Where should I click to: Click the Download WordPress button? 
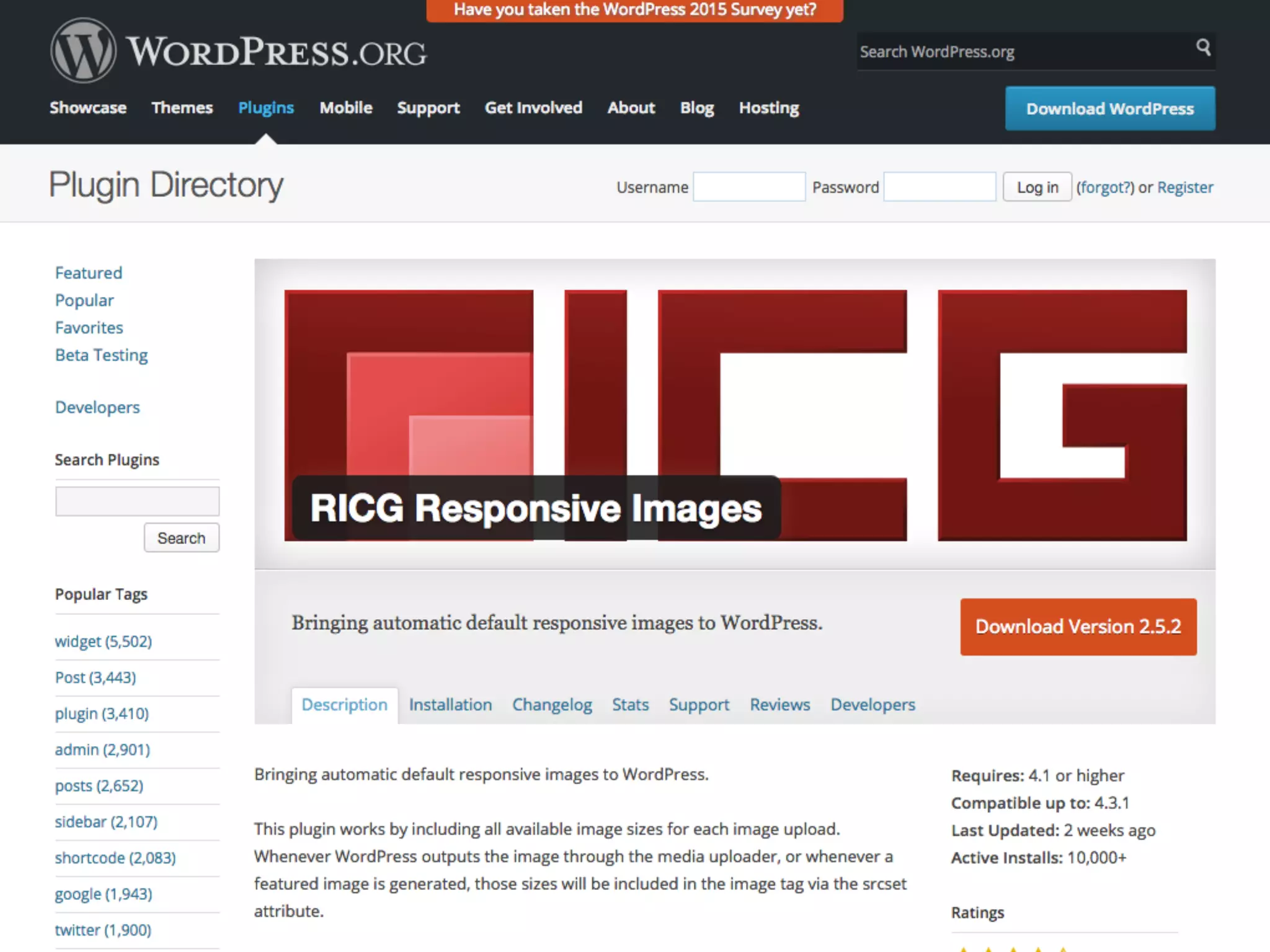(x=1109, y=108)
